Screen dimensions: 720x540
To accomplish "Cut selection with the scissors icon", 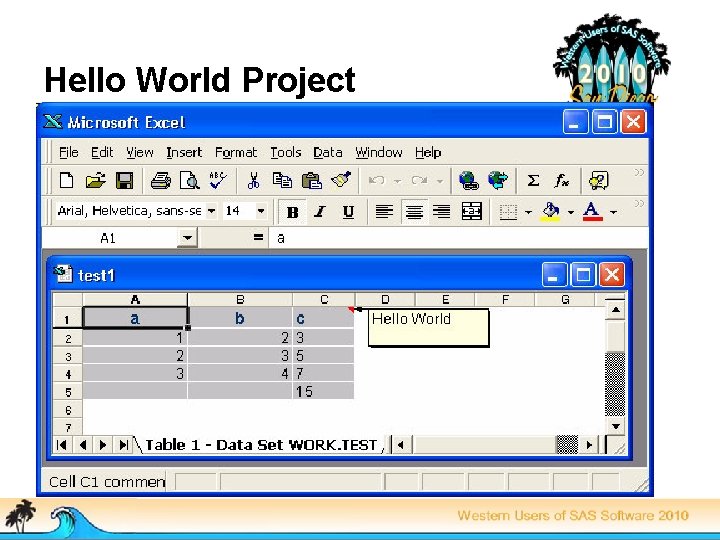I will 253,180.
